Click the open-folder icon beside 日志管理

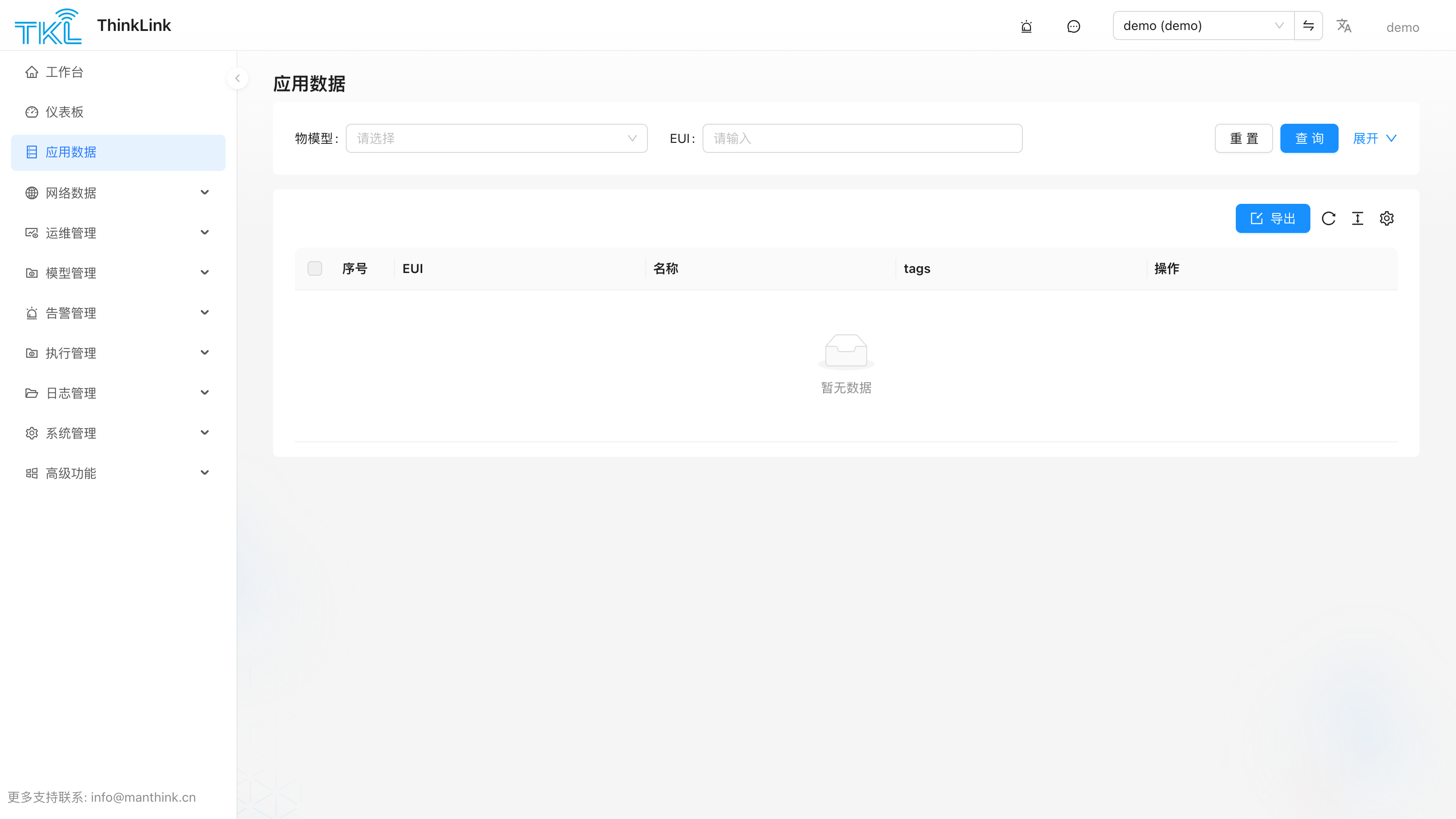tap(32, 393)
